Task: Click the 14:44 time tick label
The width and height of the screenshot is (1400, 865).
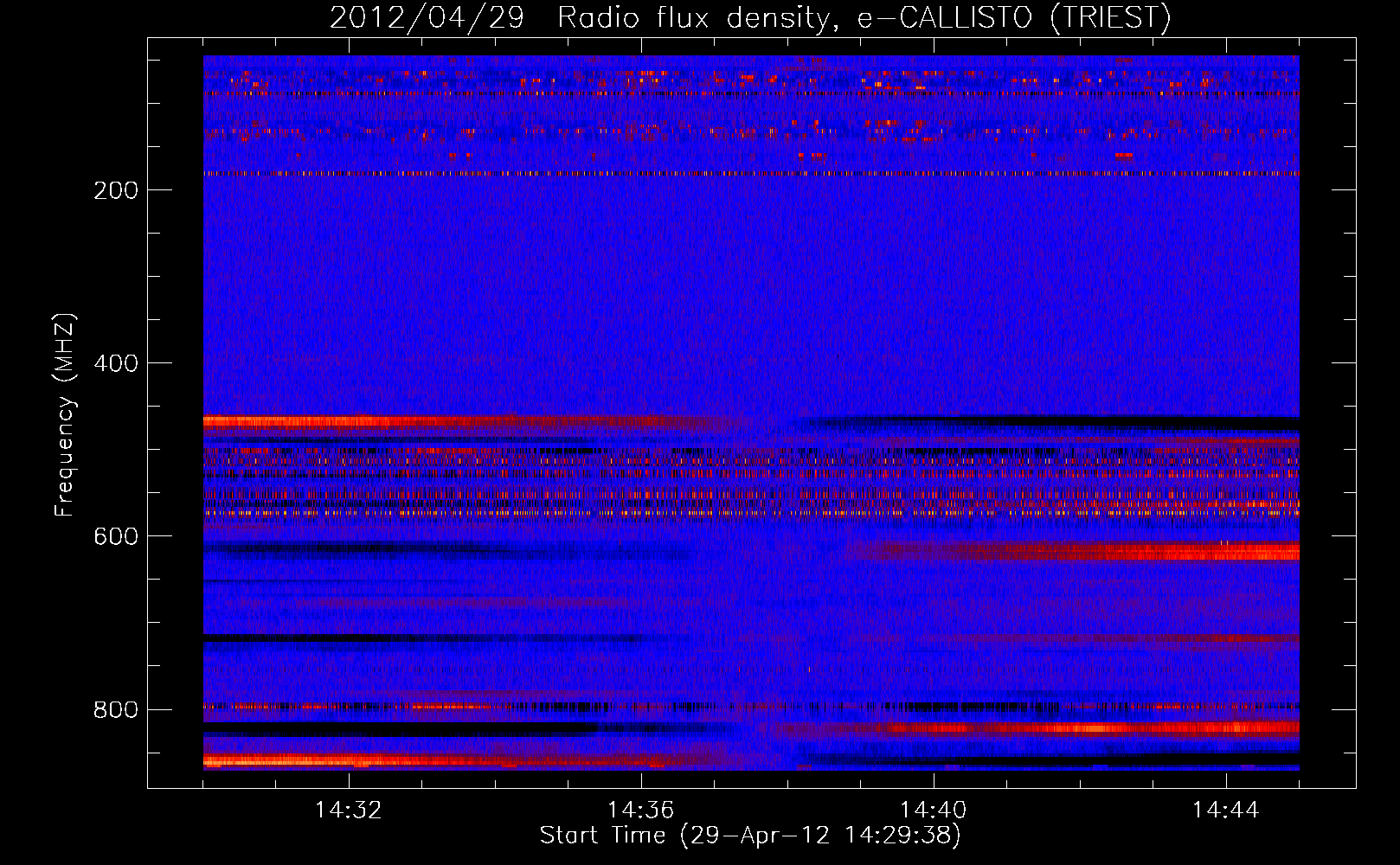Action: point(1226,811)
